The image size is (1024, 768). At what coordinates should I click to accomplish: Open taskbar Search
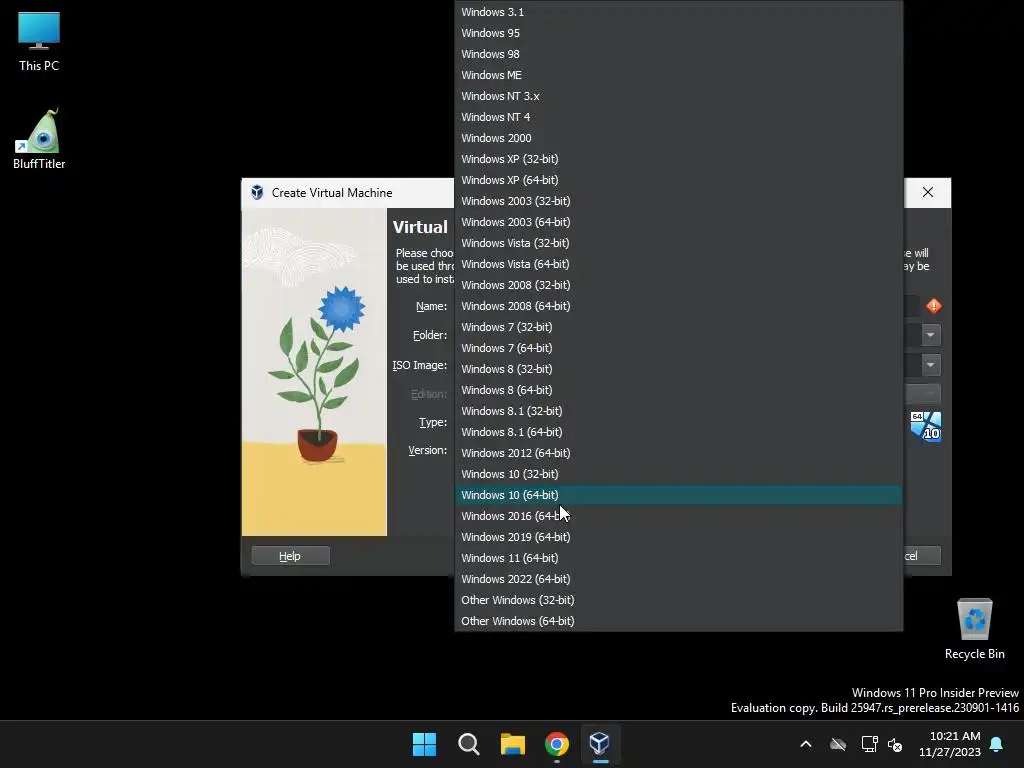point(468,744)
